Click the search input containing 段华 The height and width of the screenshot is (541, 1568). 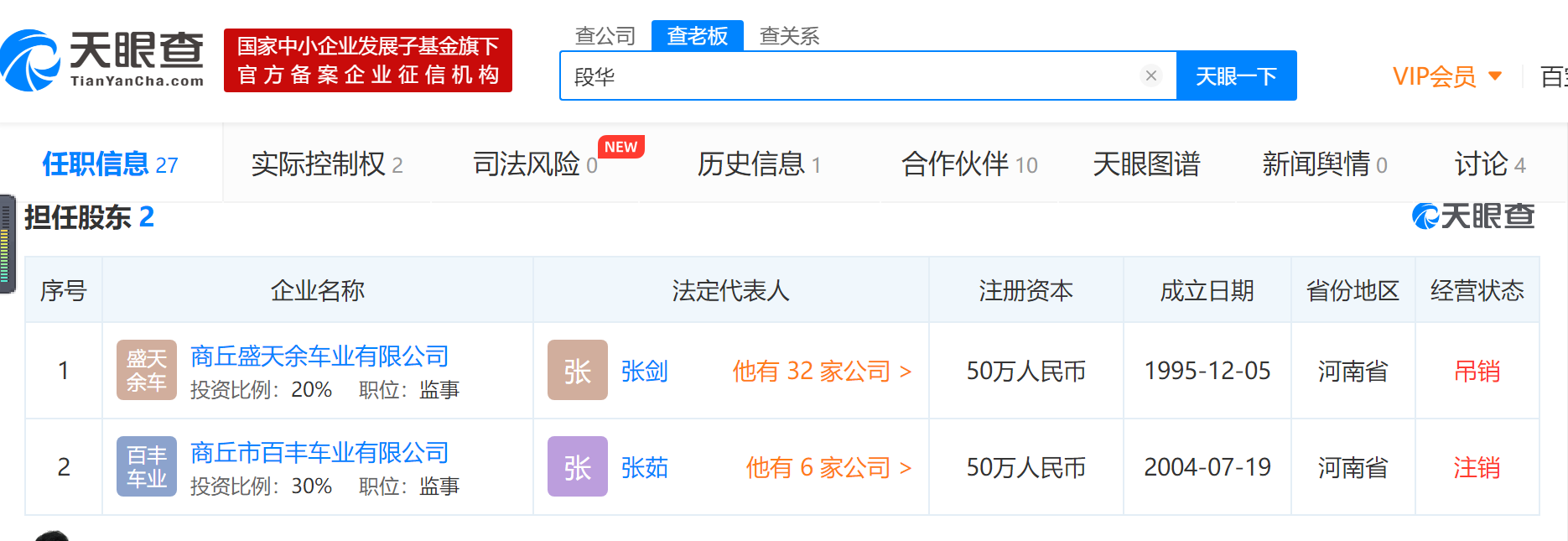[x=847, y=76]
